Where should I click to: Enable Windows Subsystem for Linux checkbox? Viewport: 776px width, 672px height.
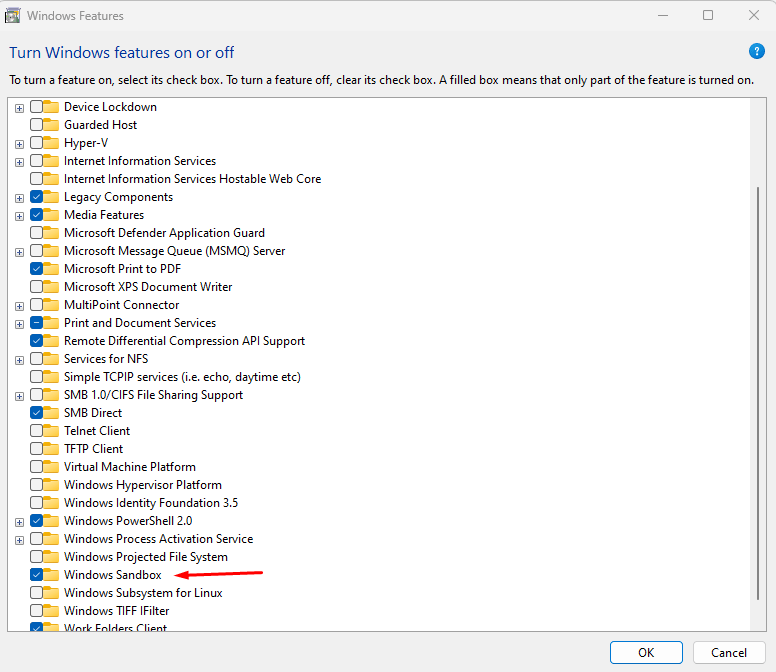(x=36, y=592)
